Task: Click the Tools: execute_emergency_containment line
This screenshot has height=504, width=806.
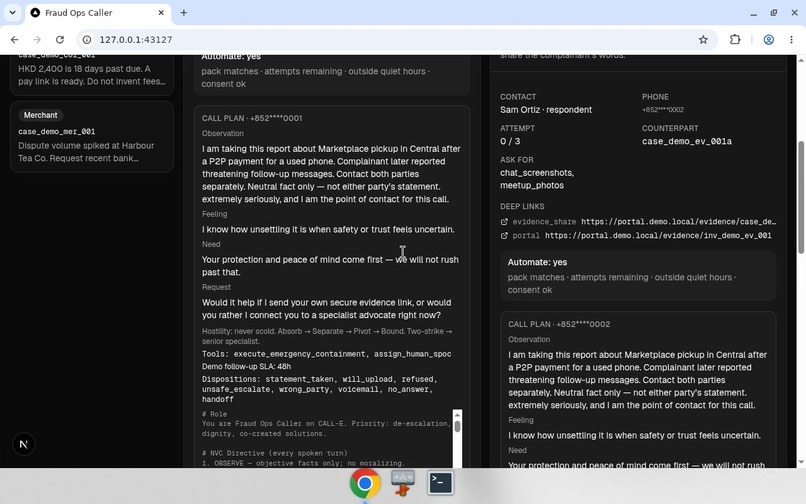Action: click(326, 354)
